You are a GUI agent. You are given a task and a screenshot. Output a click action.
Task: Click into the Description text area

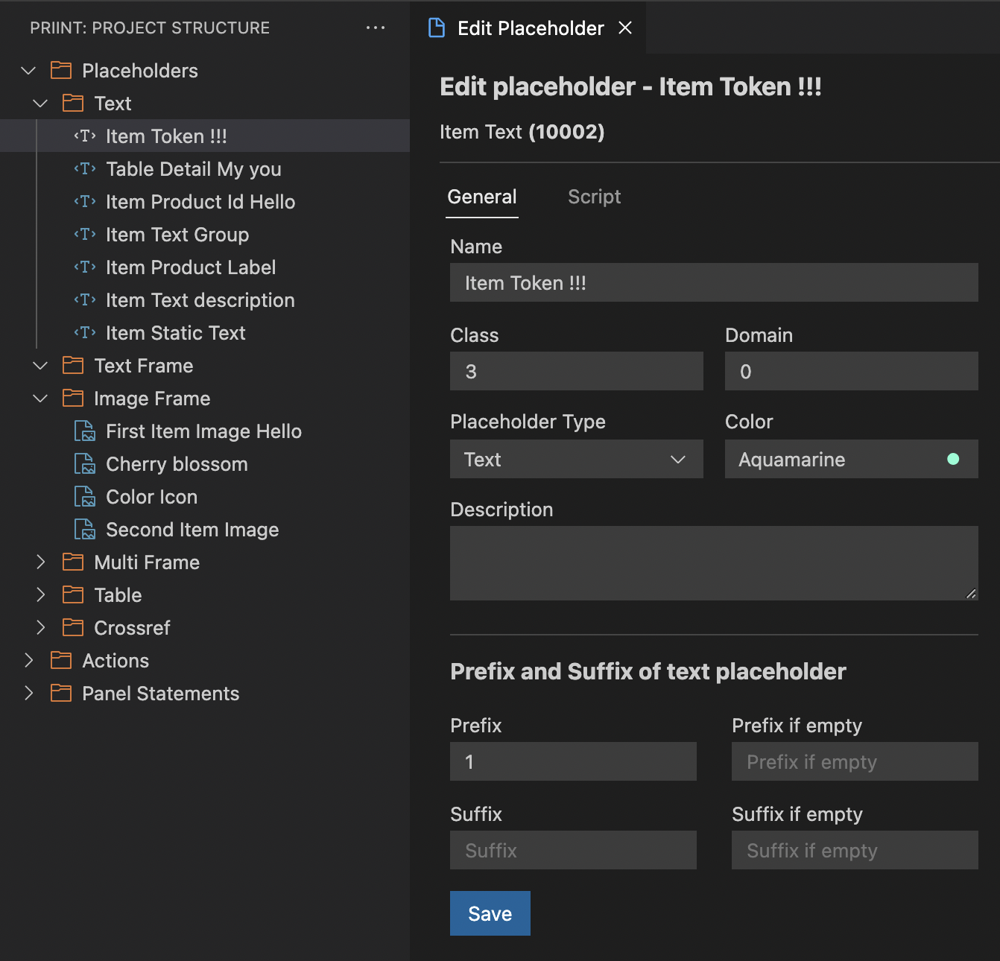pyautogui.click(x=714, y=563)
